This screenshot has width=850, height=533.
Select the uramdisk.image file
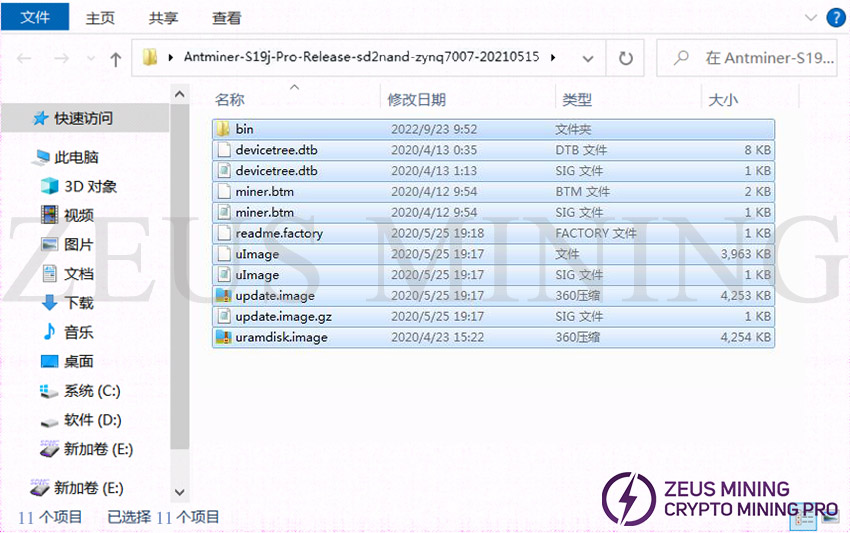(493, 337)
